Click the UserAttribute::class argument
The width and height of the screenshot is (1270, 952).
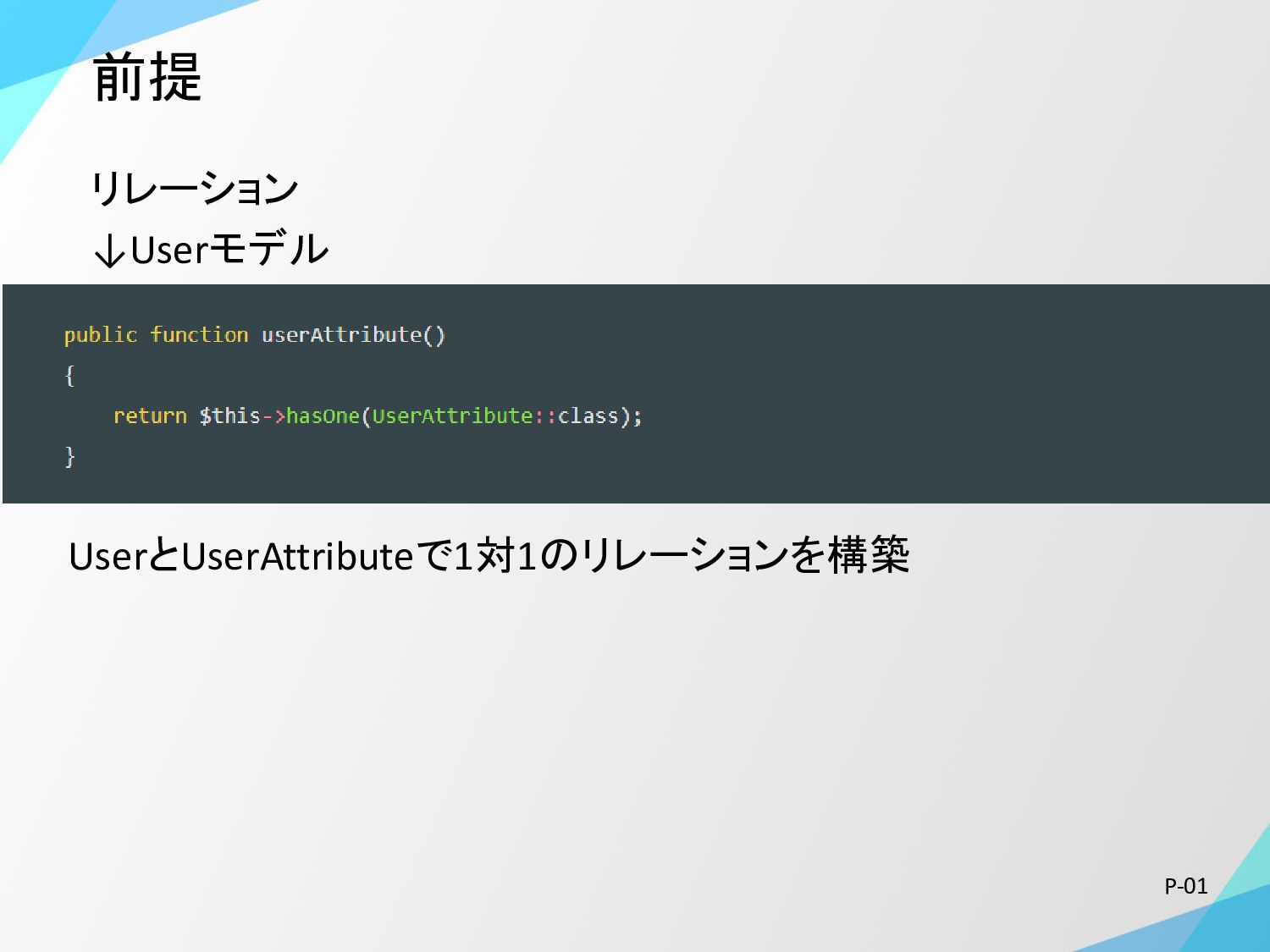495,415
